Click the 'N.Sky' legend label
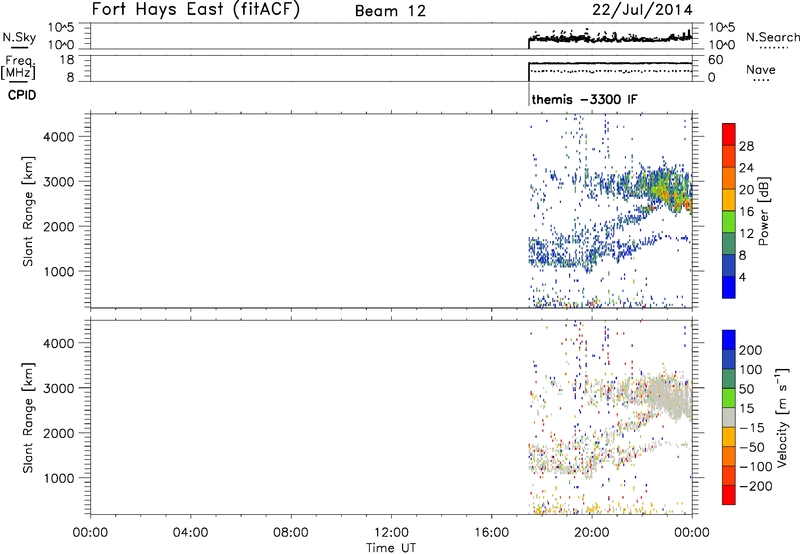The width and height of the screenshot is (800, 554). point(19,37)
